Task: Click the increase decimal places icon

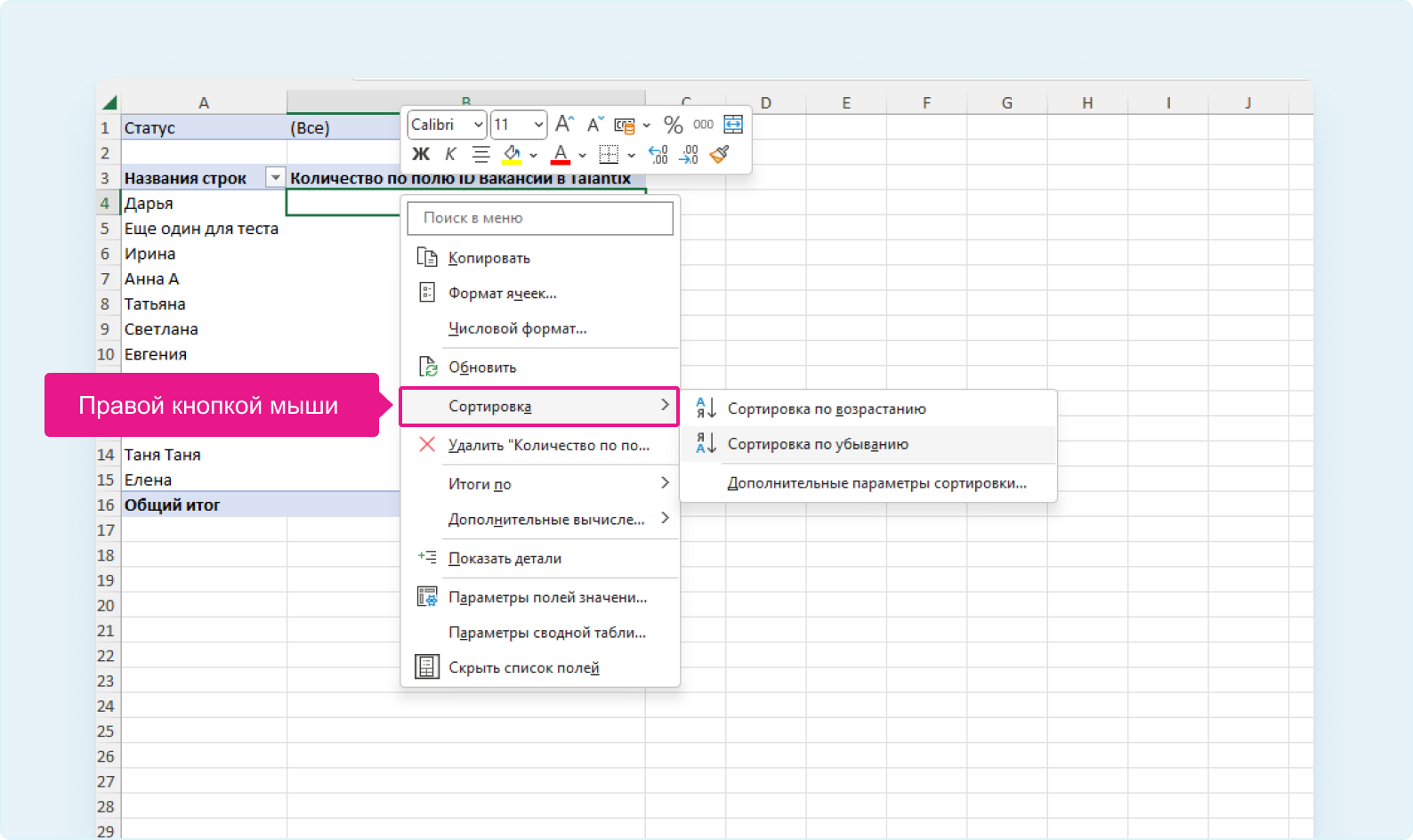Action: [658, 155]
